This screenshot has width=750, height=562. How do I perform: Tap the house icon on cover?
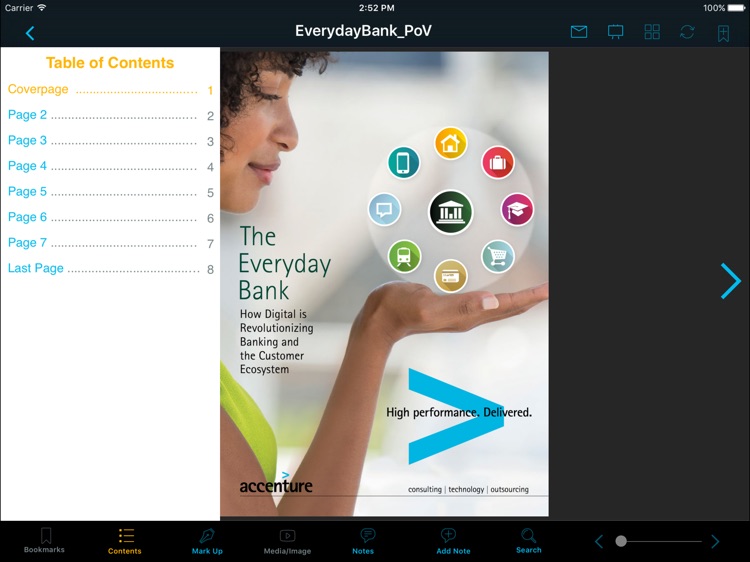click(x=450, y=143)
